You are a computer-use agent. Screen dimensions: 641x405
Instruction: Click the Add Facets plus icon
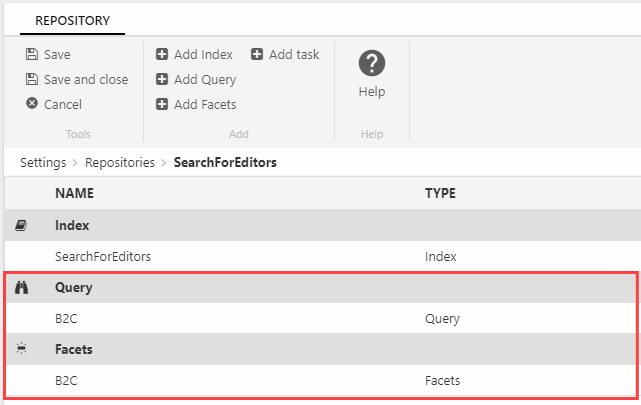pos(162,104)
